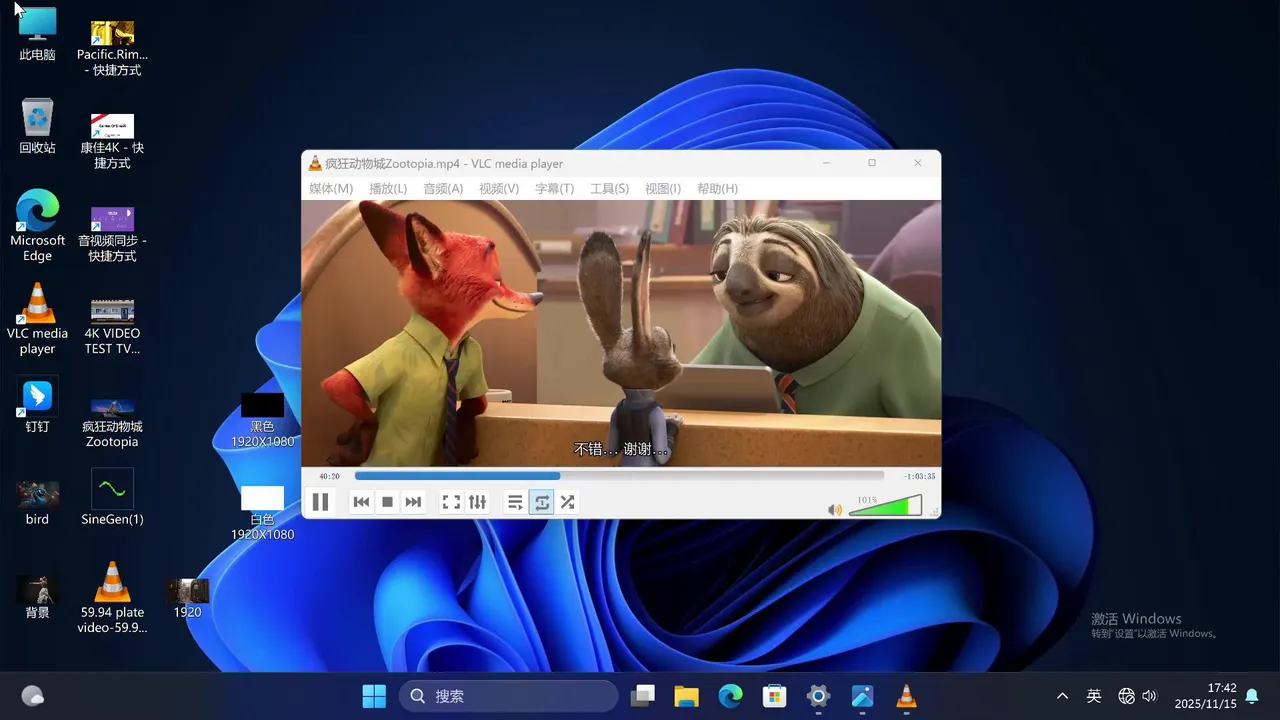Open the taskbar widgets weather icon
The image size is (1280, 720).
(x=33, y=696)
